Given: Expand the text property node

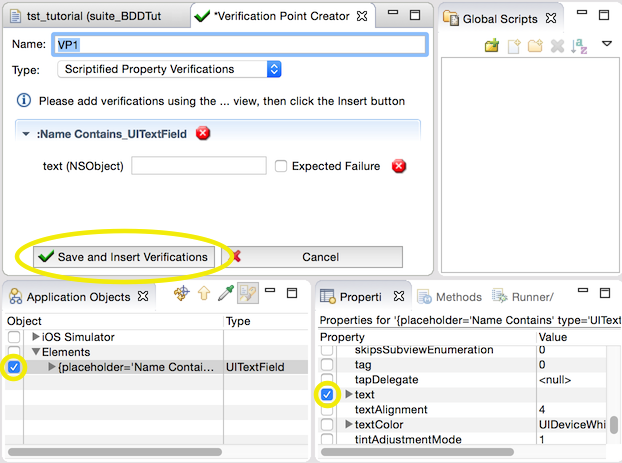Looking at the screenshot, I should pyautogui.click(x=349, y=394).
